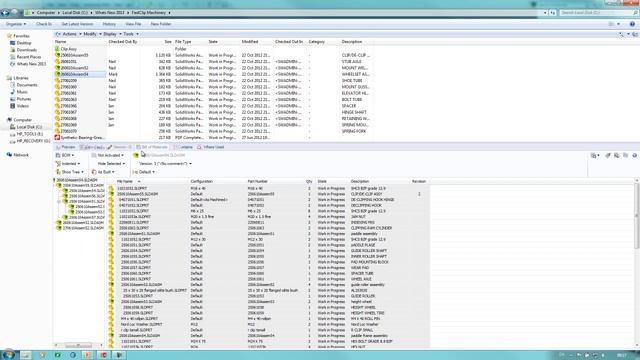Click the orange application icon in the taskbar
Viewport: 640px width, 360px height.
(87, 355)
